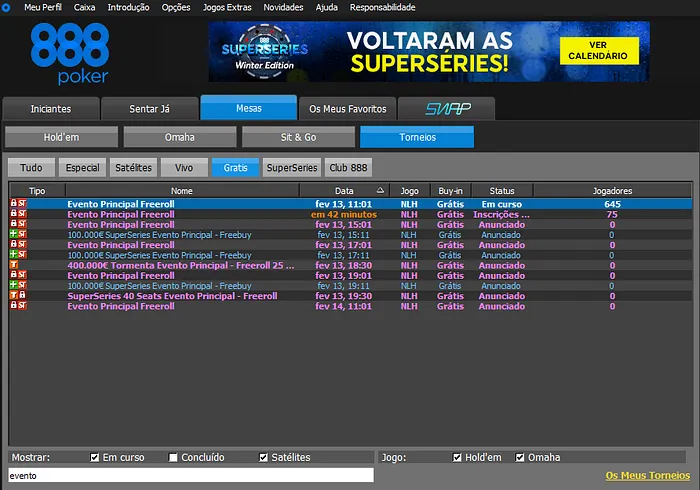Click the 'Inscrições ...' status cell
The height and width of the screenshot is (490, 700).
pos(501,214)
